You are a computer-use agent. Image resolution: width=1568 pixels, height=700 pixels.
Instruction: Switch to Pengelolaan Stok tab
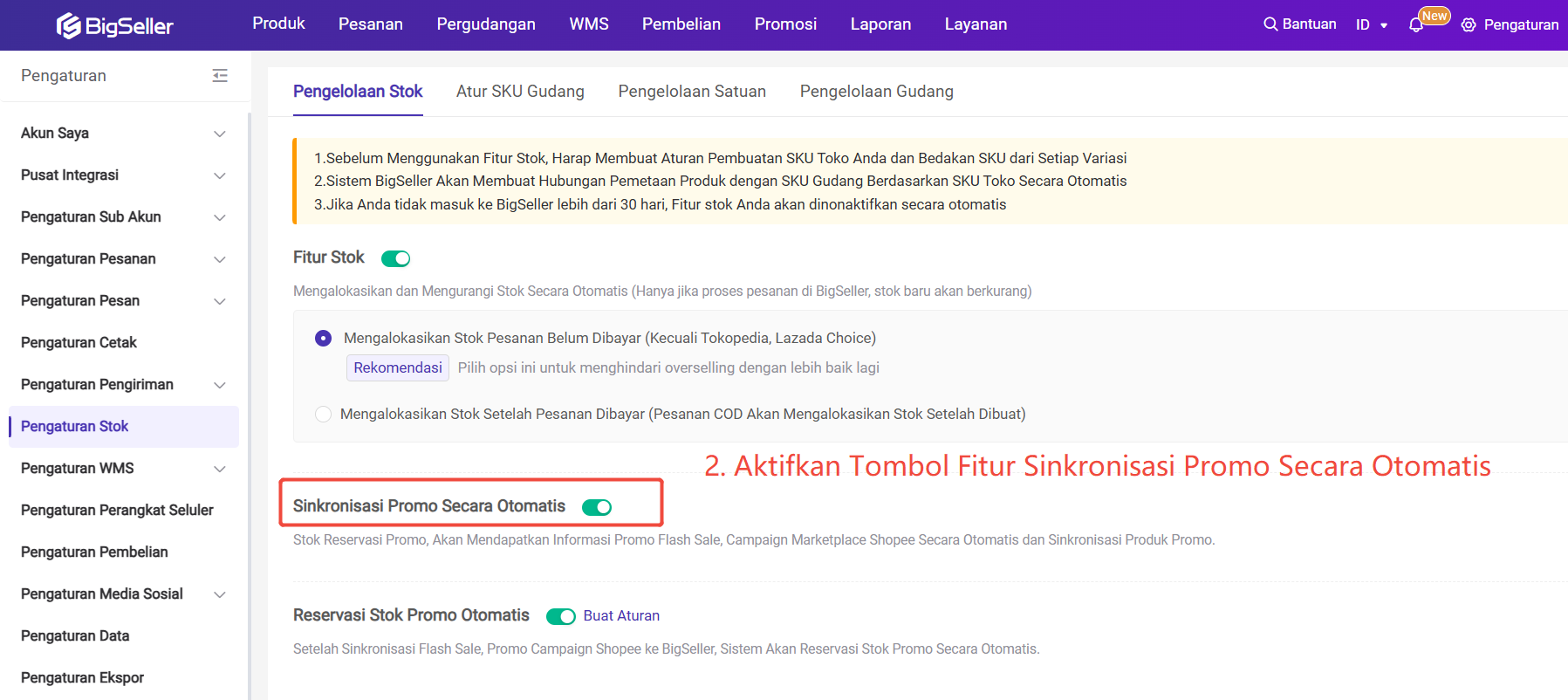coord(358,92)
